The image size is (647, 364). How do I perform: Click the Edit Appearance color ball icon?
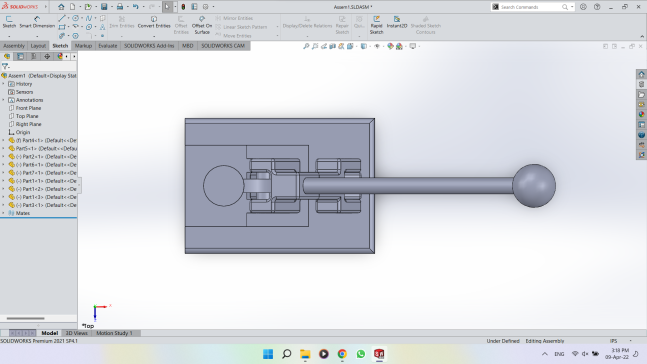tap(390, 46)
